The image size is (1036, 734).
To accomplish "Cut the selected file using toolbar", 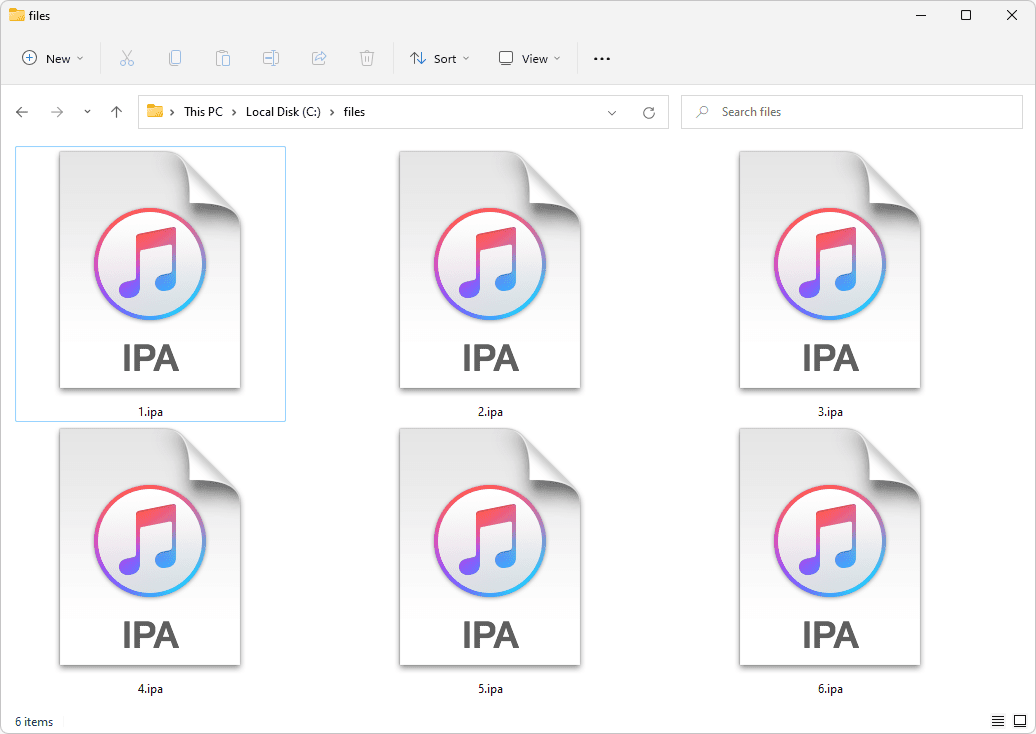I will pyautogui.click(x=127, y=58).
